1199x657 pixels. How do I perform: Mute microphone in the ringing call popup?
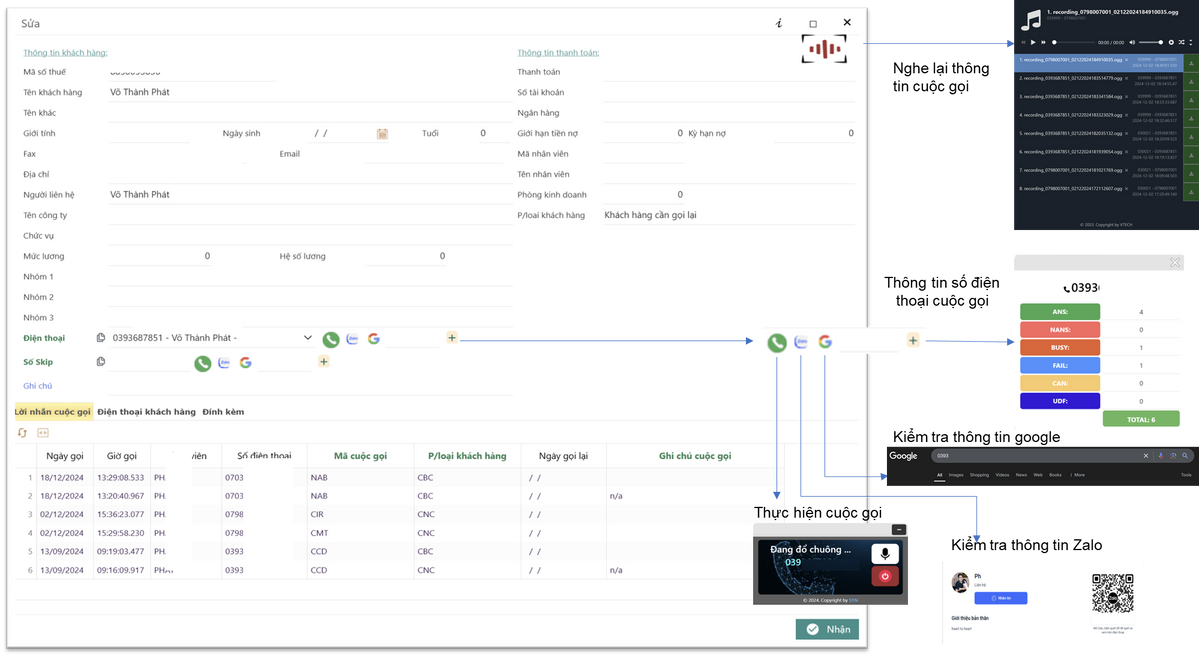click(x=885, y=554)
